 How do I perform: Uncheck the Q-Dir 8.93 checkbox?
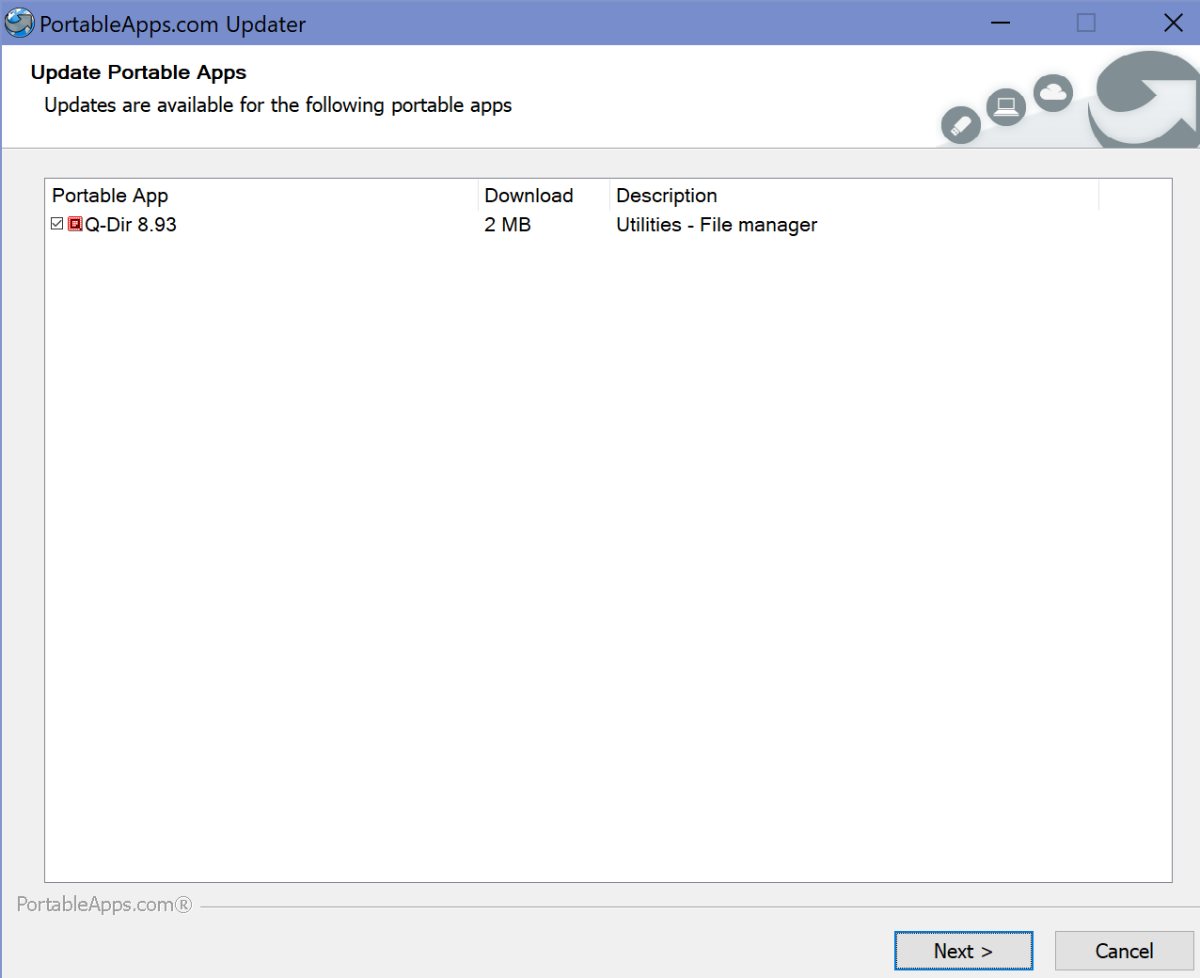click(57, 224)
